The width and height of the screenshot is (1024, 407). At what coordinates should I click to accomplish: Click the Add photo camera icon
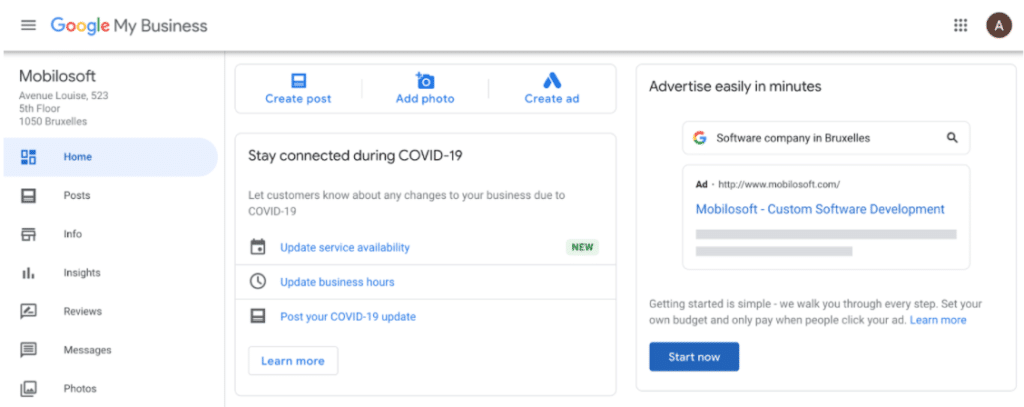pos(425,81)
